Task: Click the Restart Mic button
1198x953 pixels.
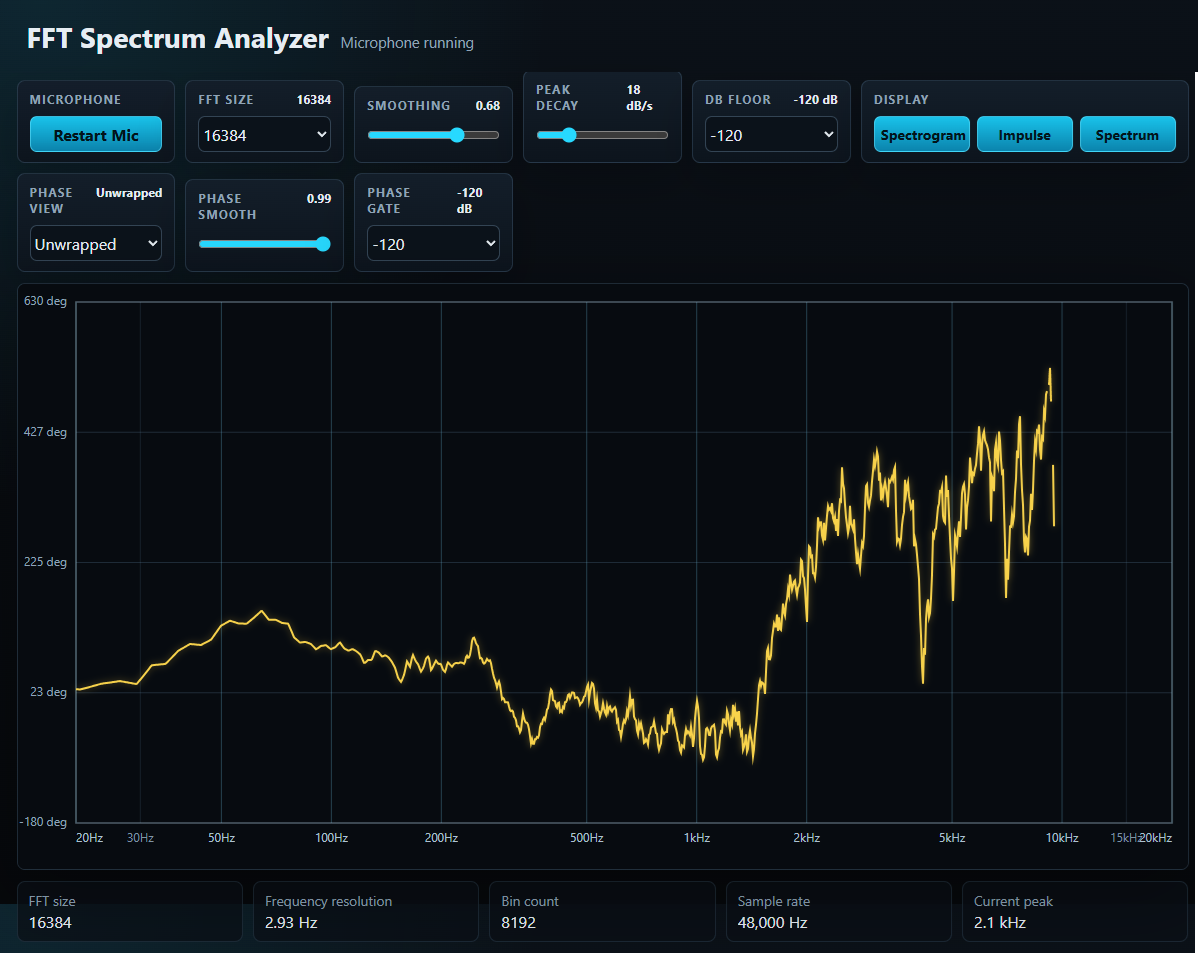Action: [96, 135]
